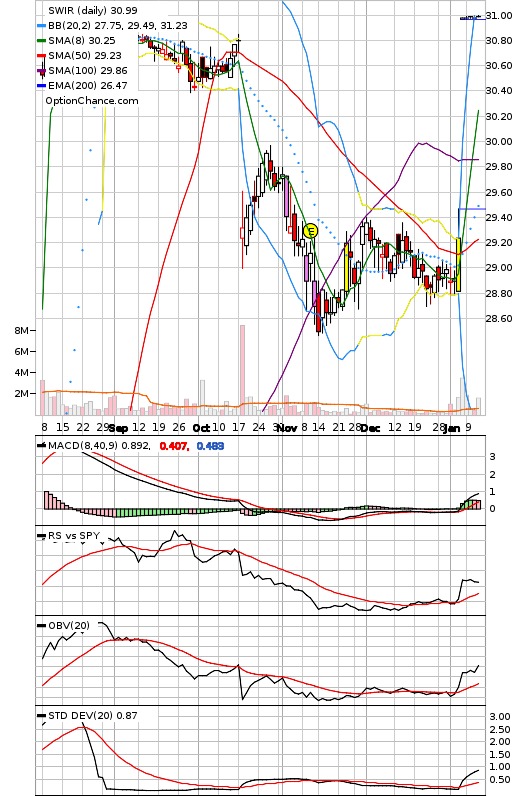Select the RS vs SPY panel label
526x796 pixels.
(x=74, y=536)
